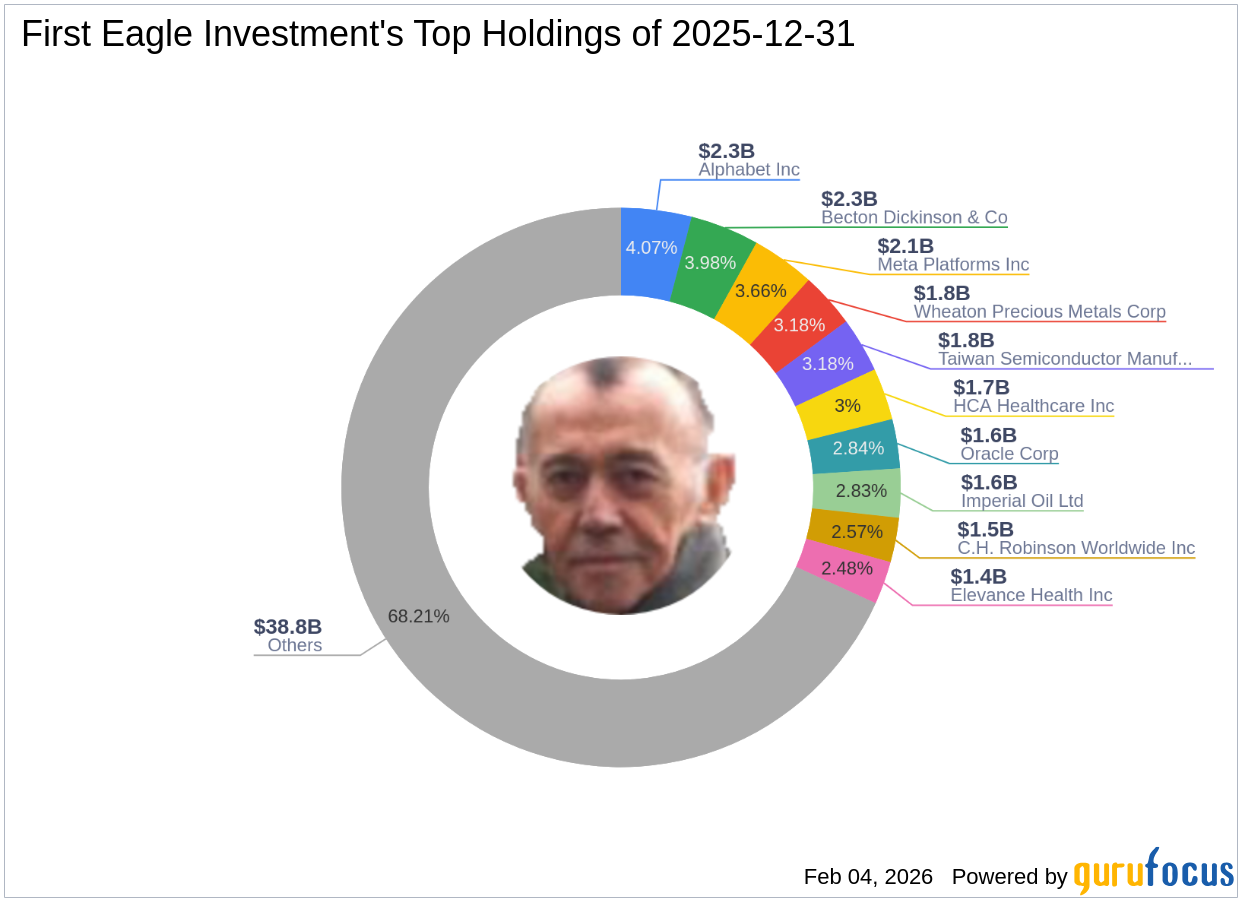The image size is (1242, 902).
Task: Select the purple Taiwan Semiconductor slice
Action: pos(827,363)
